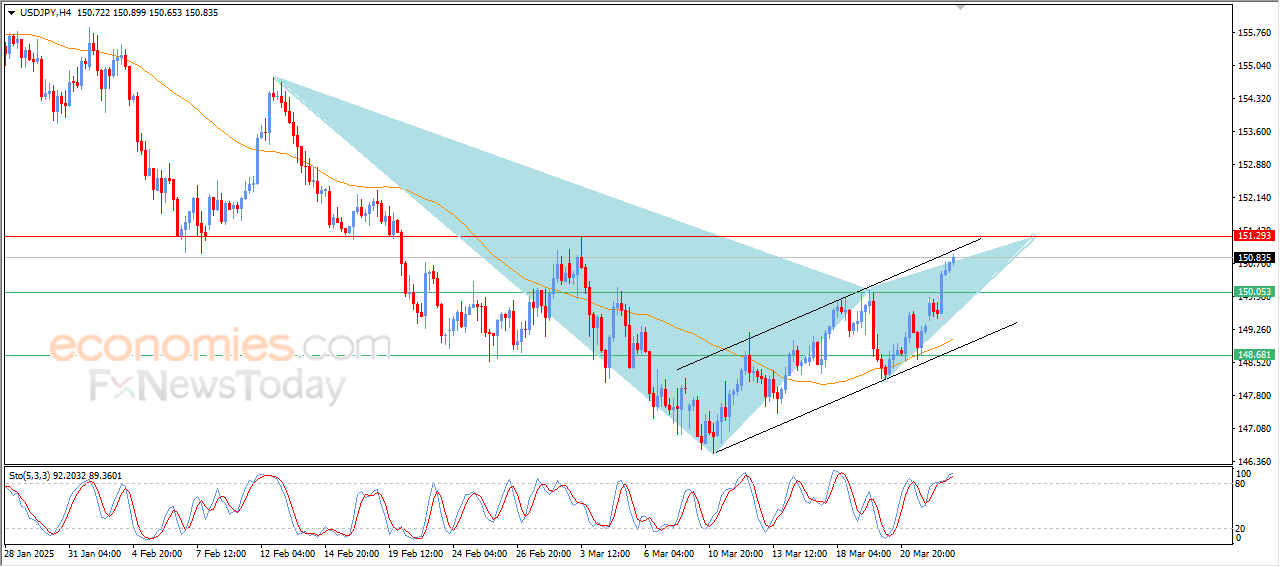
Task: Select the green 150.053 price level label
Action: (x=1254, y=293)
